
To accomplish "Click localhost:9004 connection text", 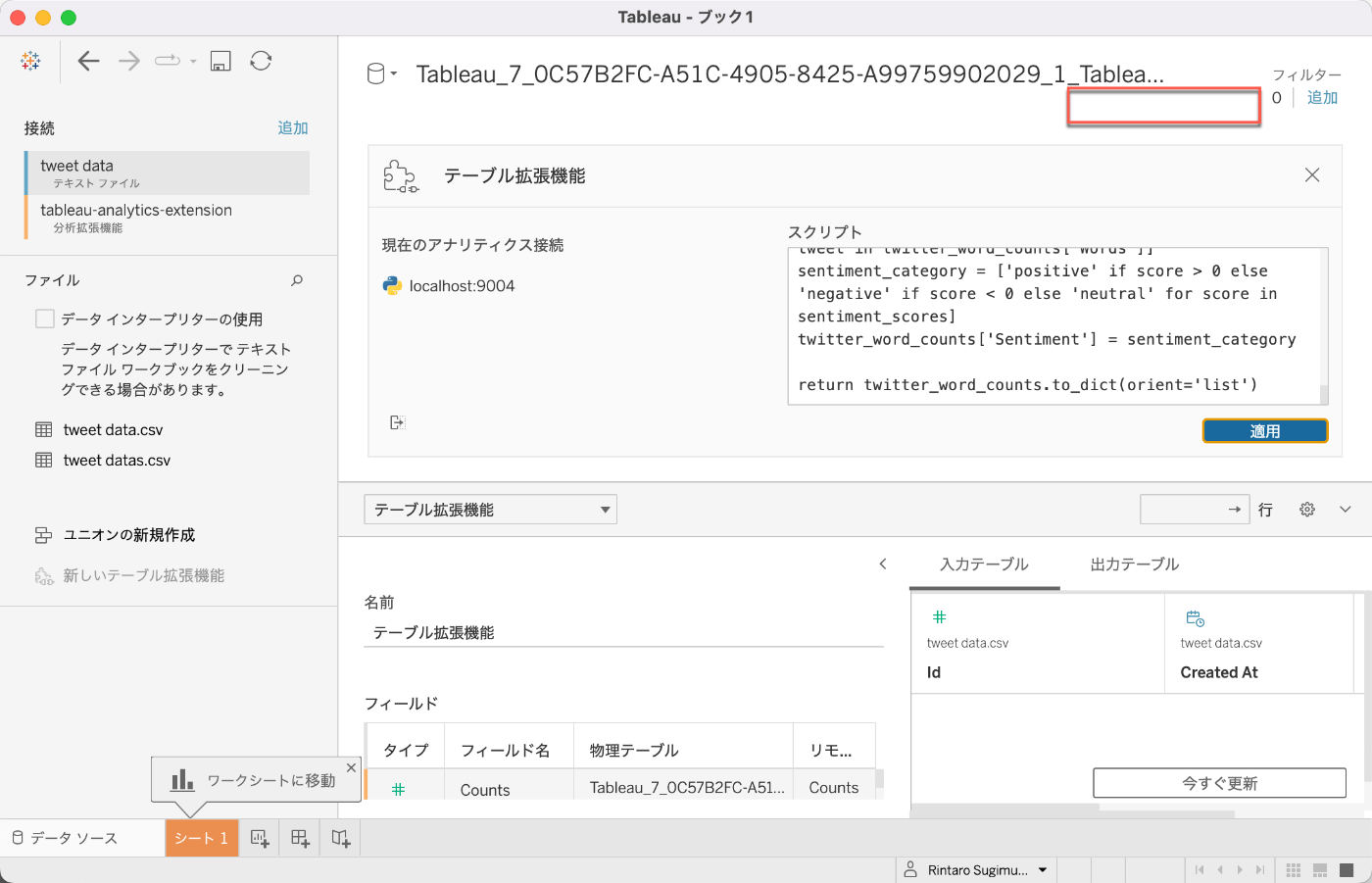I will (463, 286).
